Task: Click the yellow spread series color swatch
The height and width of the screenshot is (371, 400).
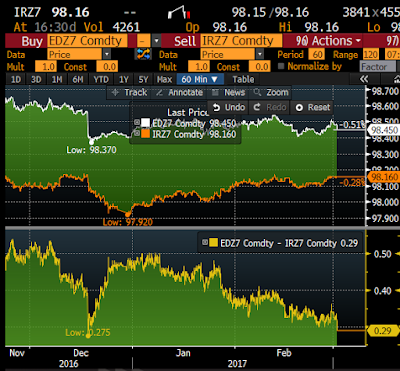Action: point(214,243)
